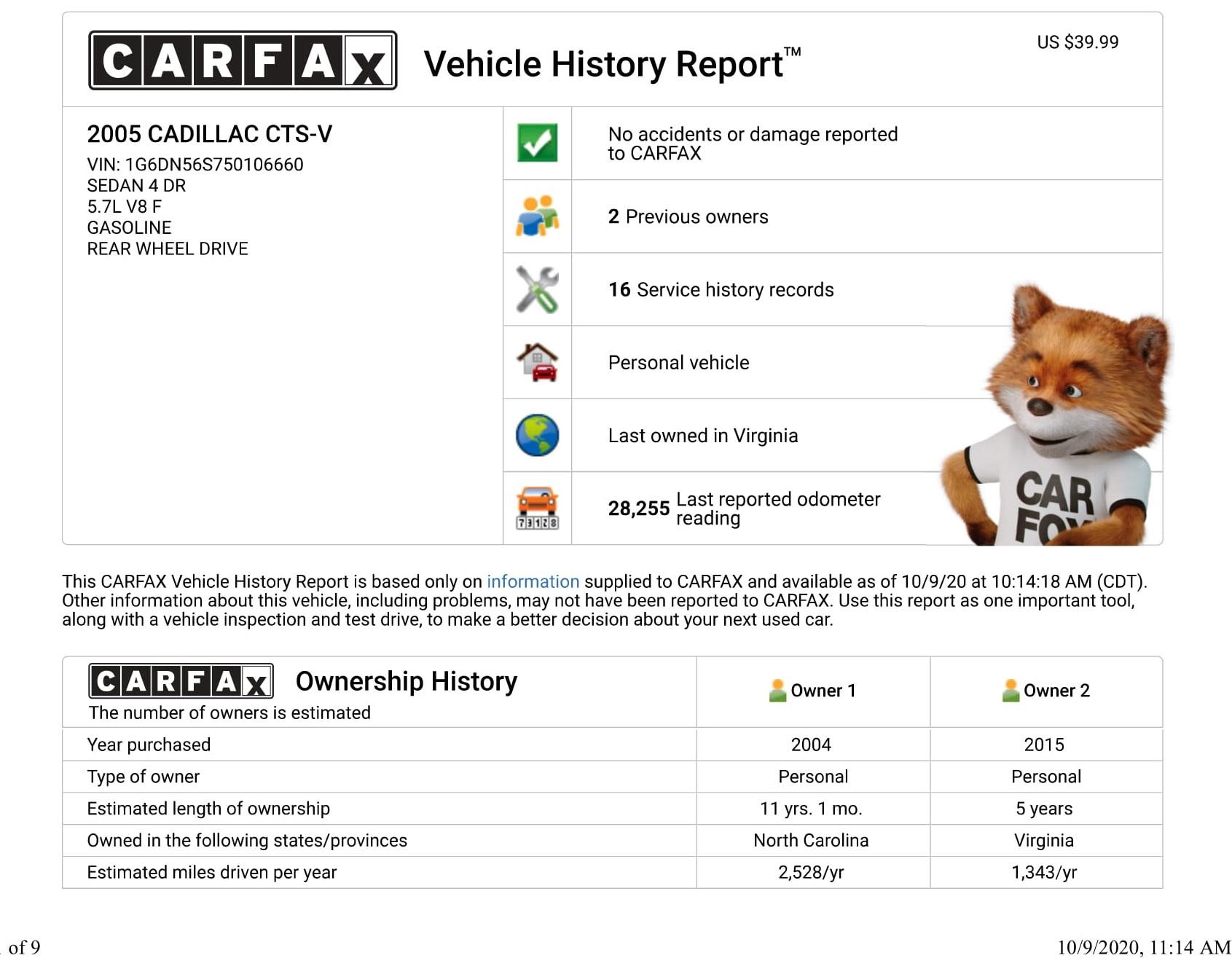The width and height of the screenshot is (1232, 958).
Task: Click the Owner 2 person icon
Action: (x=1011, y=690)
